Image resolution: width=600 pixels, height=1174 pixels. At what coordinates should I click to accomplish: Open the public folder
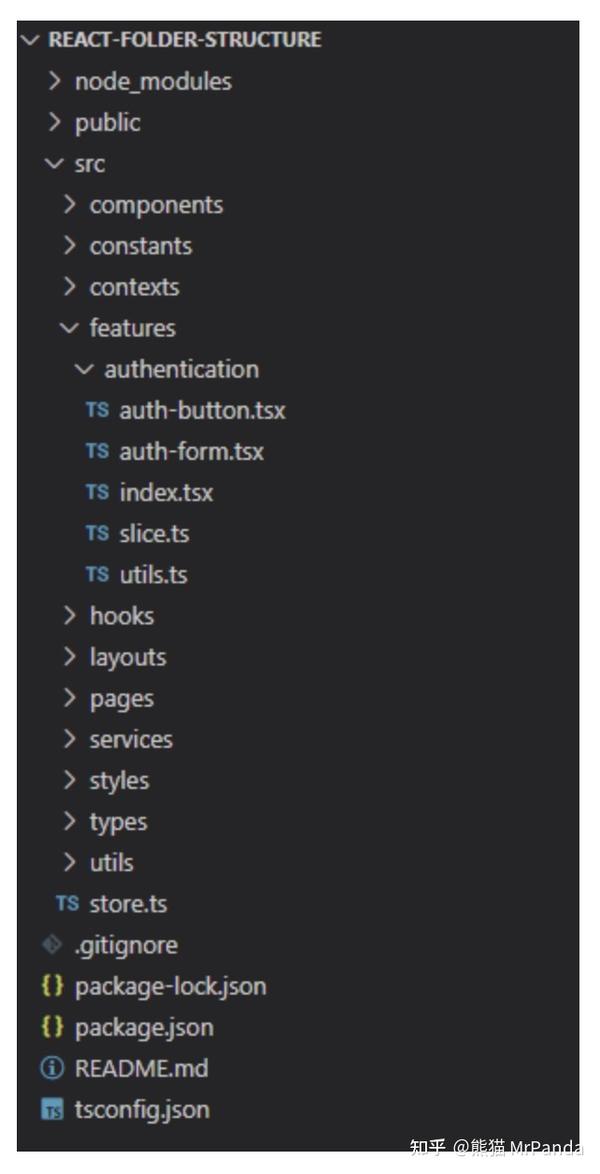[x=107, y=122]
